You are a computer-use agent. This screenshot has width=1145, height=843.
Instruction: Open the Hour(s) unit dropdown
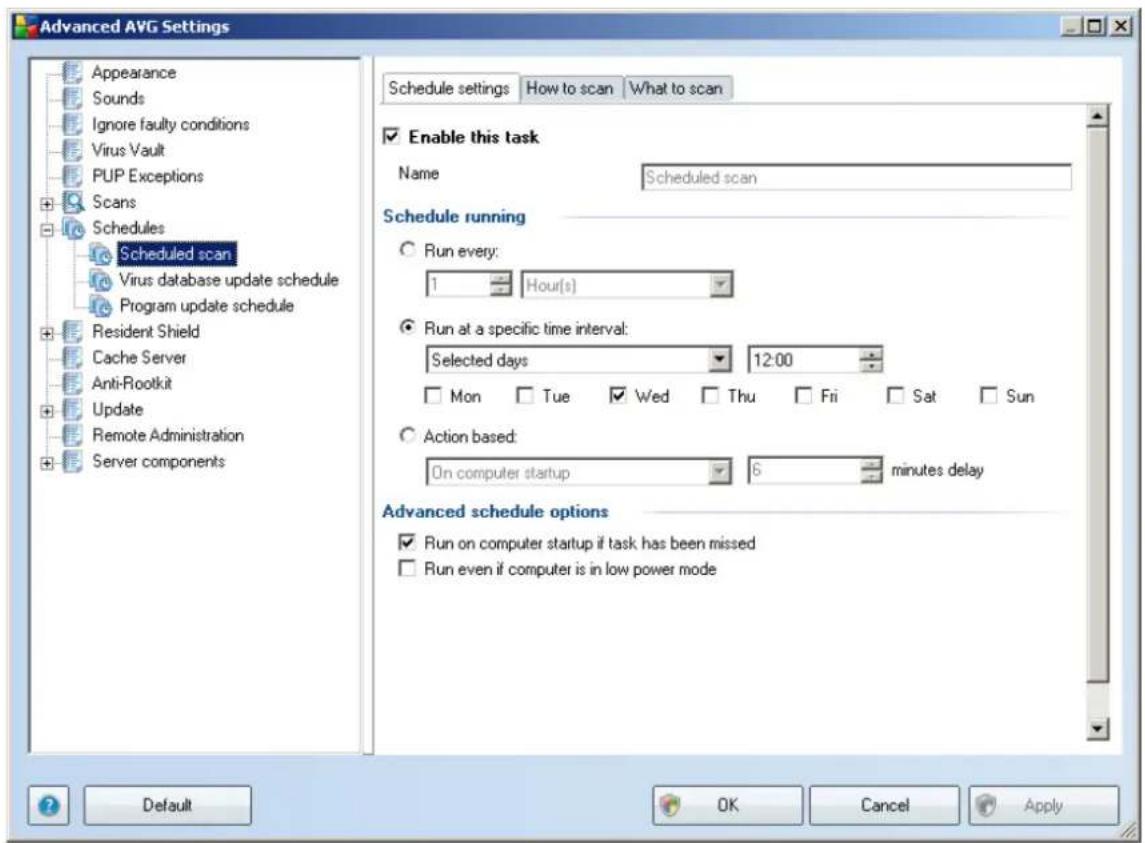click(x=721, y=284)
